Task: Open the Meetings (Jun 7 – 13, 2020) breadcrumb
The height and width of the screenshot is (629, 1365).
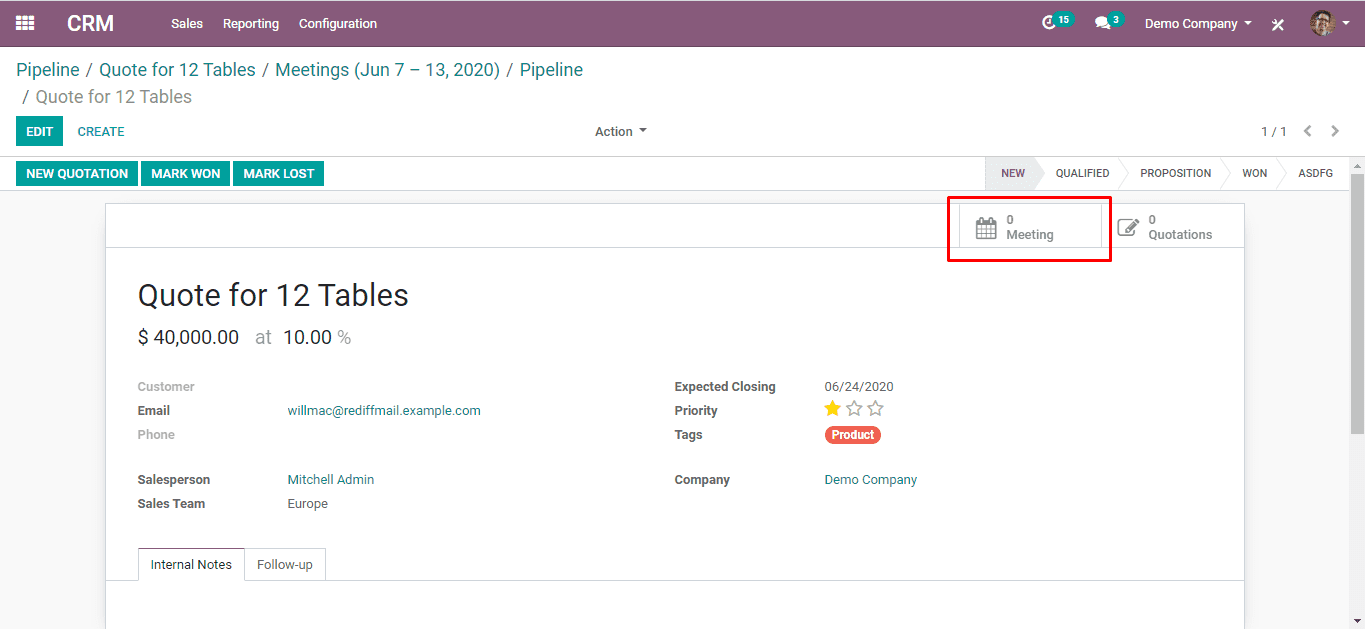Action: pos(387,70)
